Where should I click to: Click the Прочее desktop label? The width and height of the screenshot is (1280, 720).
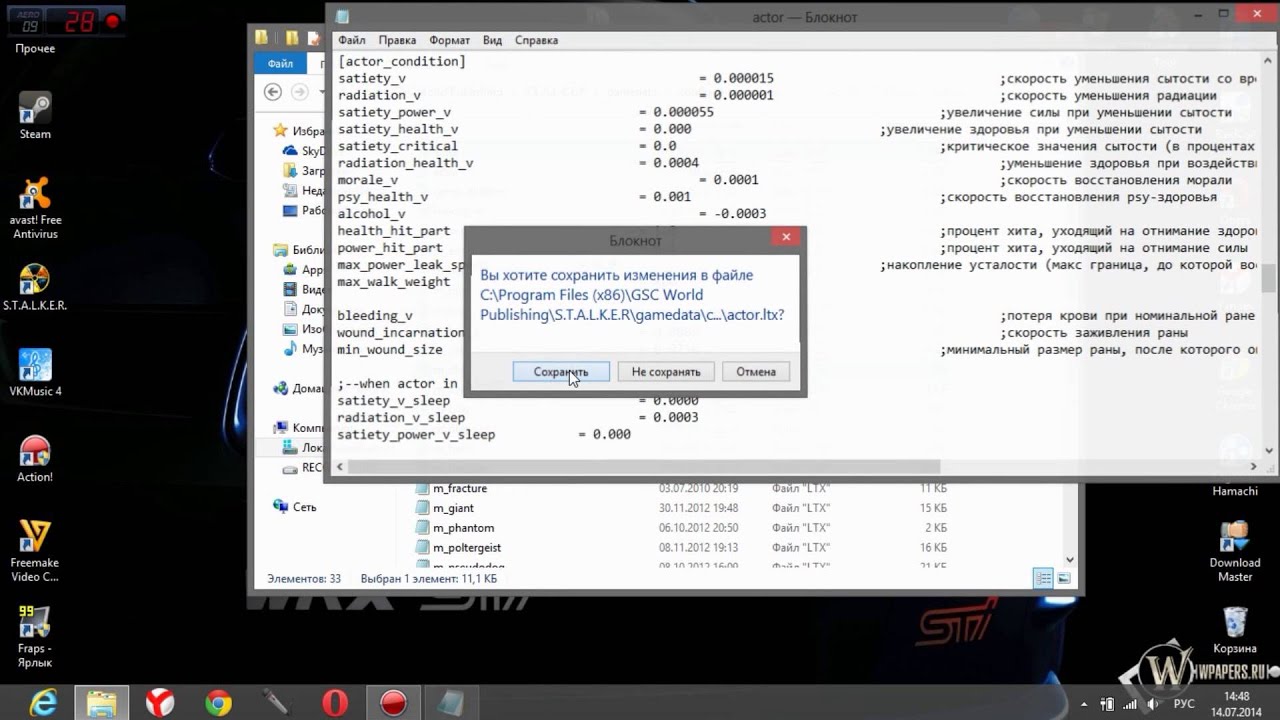coord(35,48)
